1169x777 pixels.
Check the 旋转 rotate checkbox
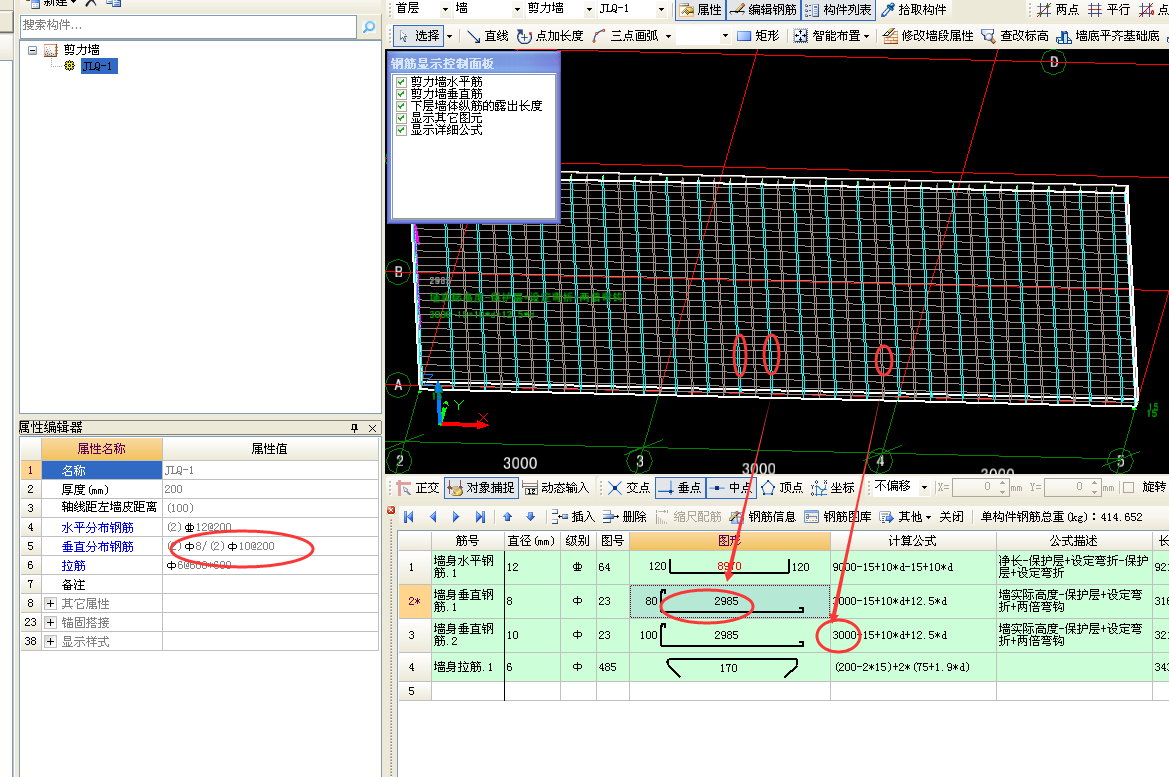(1129, 488)
